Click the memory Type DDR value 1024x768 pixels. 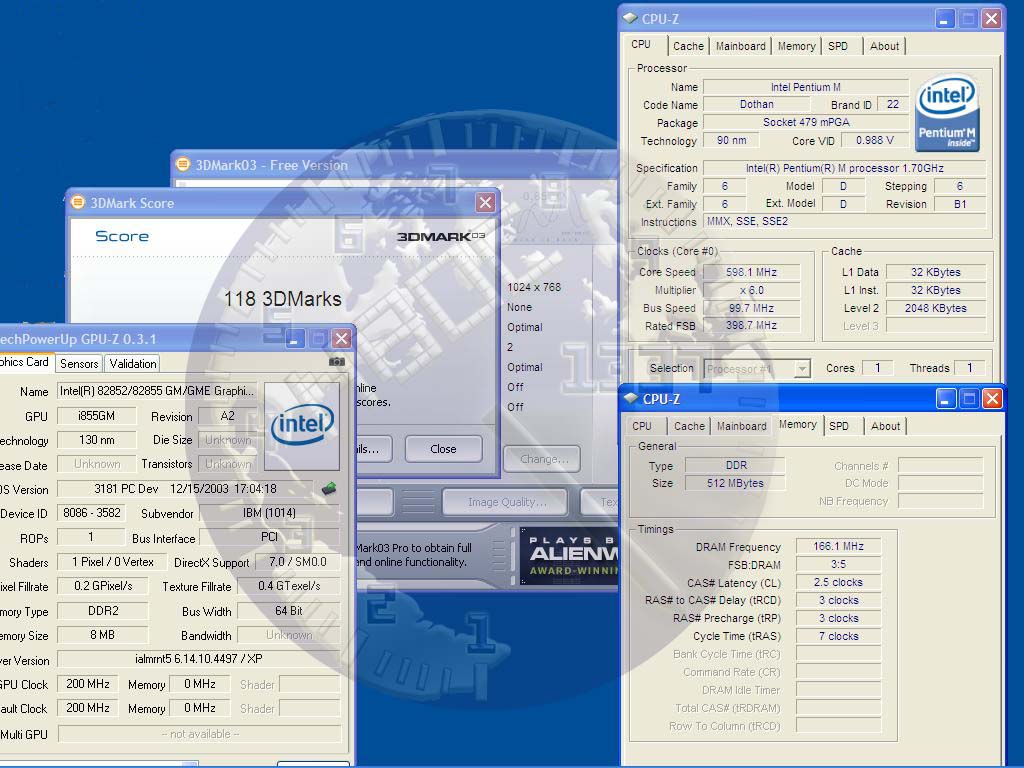(735, 465)
